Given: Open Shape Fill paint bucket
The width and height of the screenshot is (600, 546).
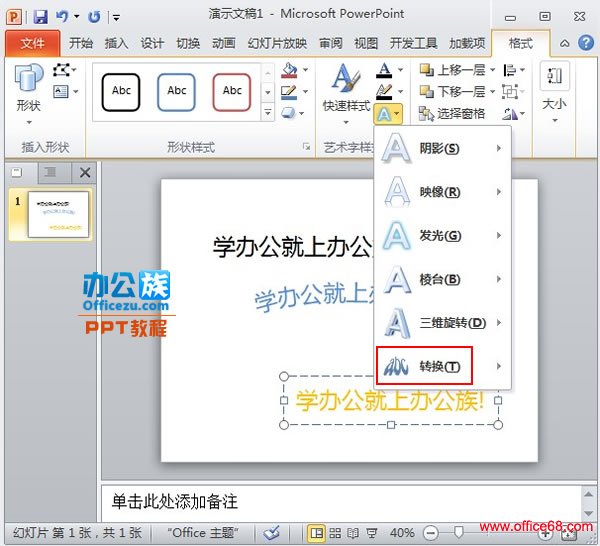Looking at the screenshot, I should (x=289, y=70).
